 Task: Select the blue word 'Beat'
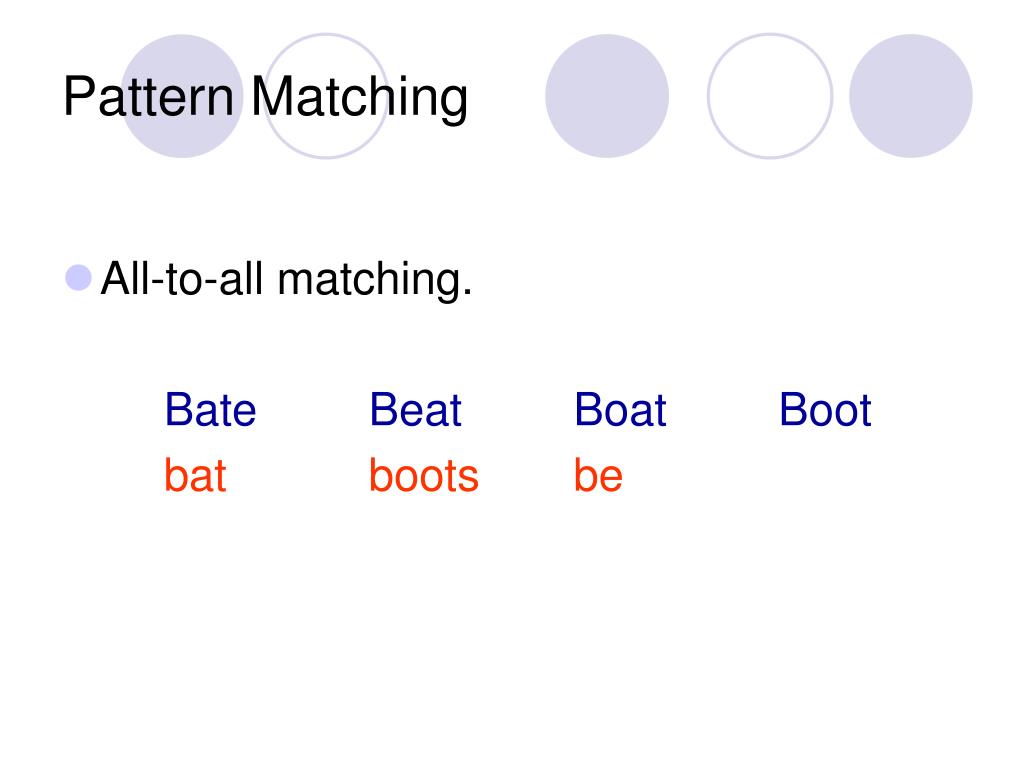coord(416,409)
